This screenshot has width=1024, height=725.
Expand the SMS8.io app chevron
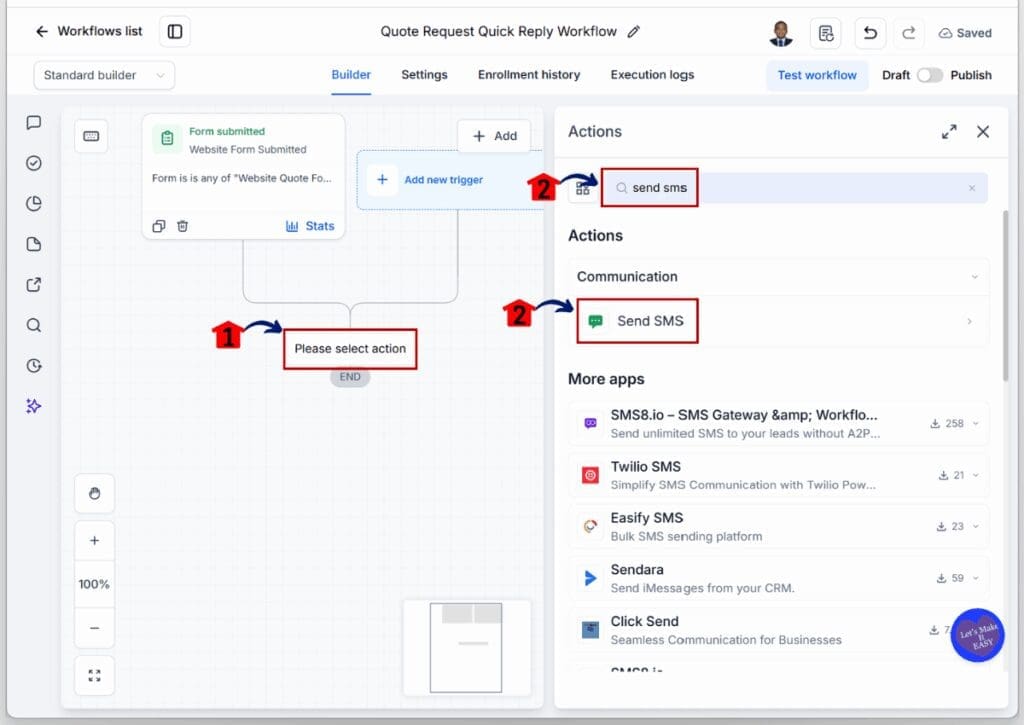click(976, 423)
